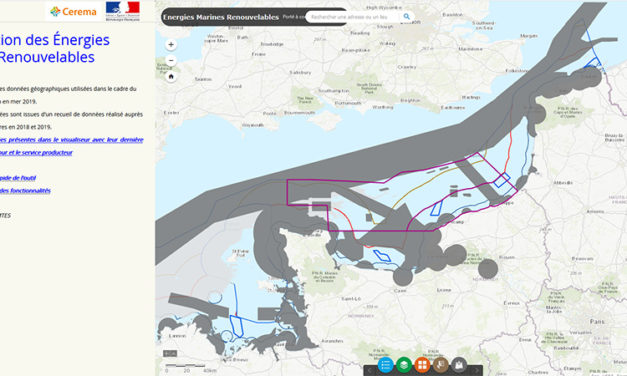
Task: Show previous widgets with left arrow
Action: 369,371
